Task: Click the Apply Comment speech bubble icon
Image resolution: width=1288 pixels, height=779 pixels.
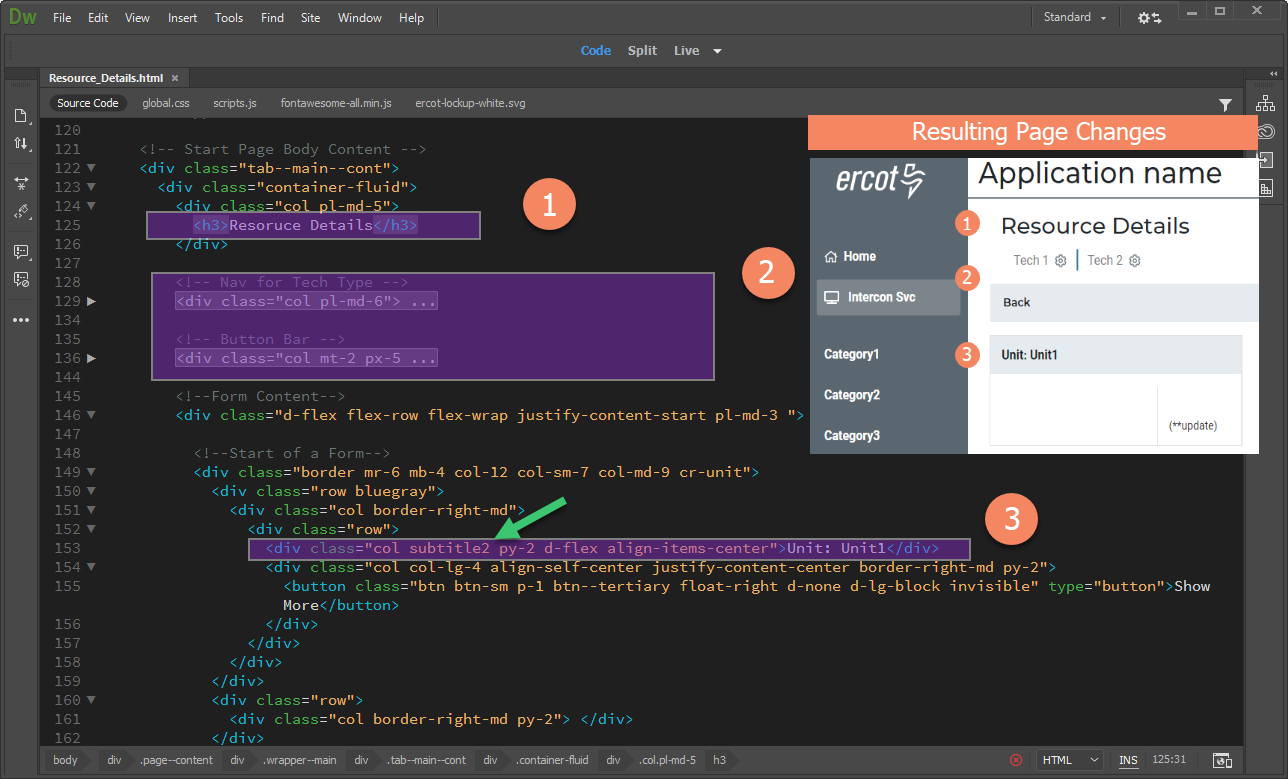Action: point(21,252)
